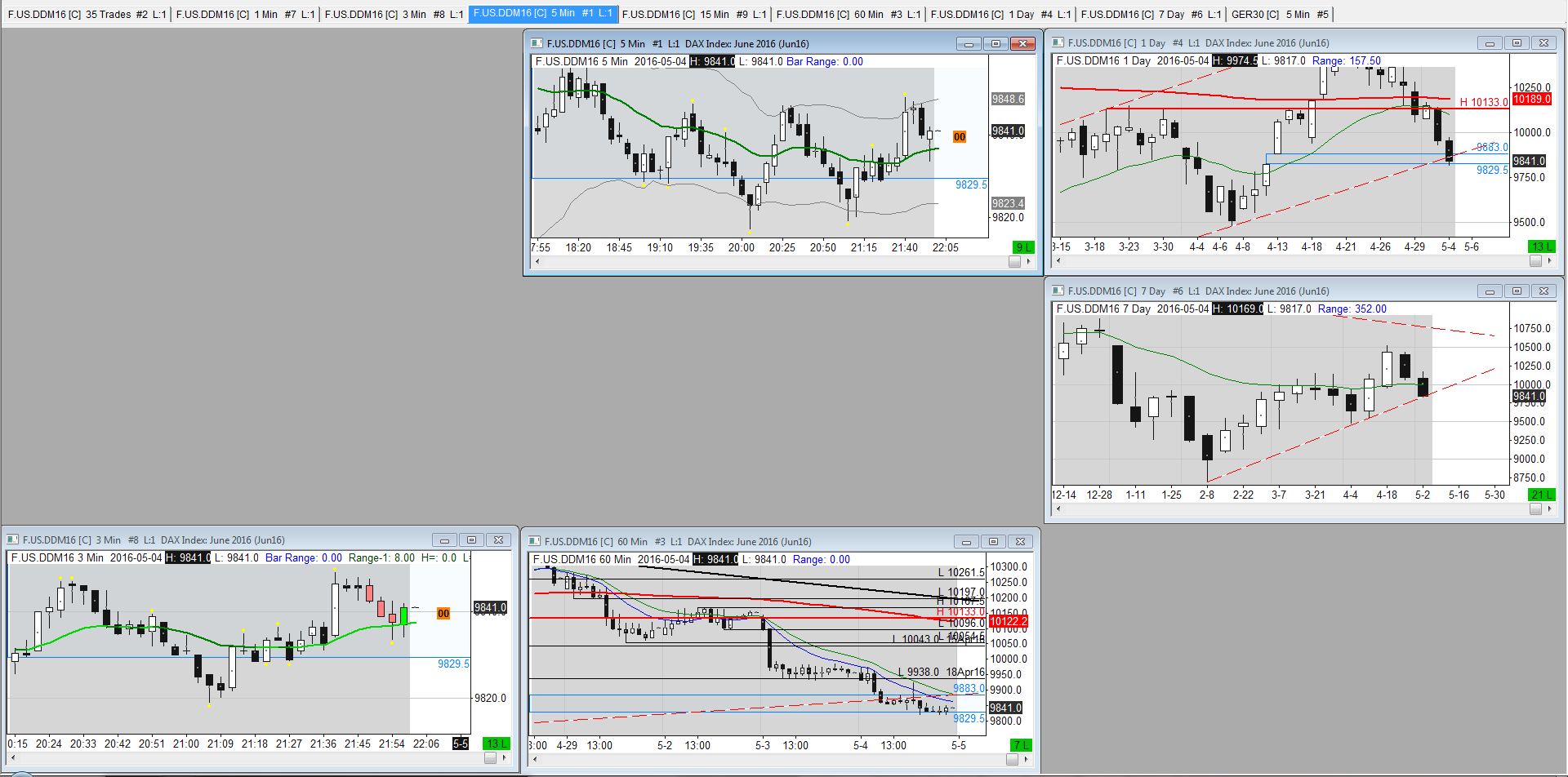1568x777 pixels.
Task: Click "L 10261.5" line label in 60 Min chart
Action: coord(961,573)
